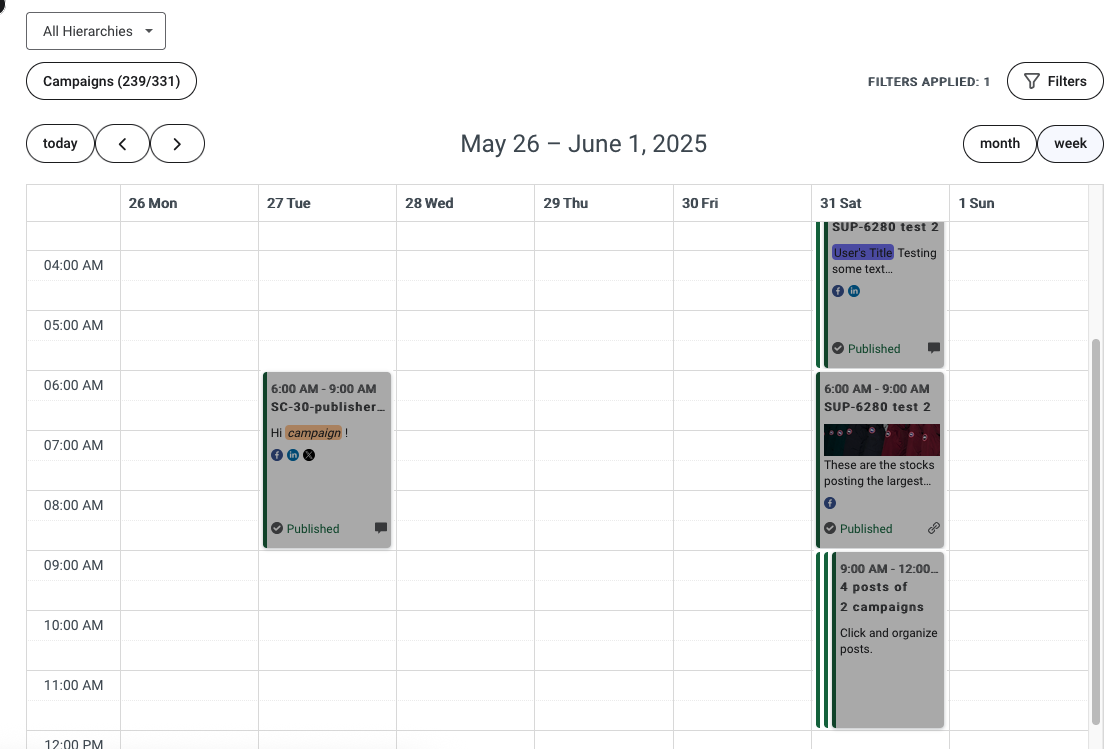Image resolution: width=1116 pixels, height=749 pixels.
Task: Click the 04:00 AM time label
Action: tap(73, 265)
